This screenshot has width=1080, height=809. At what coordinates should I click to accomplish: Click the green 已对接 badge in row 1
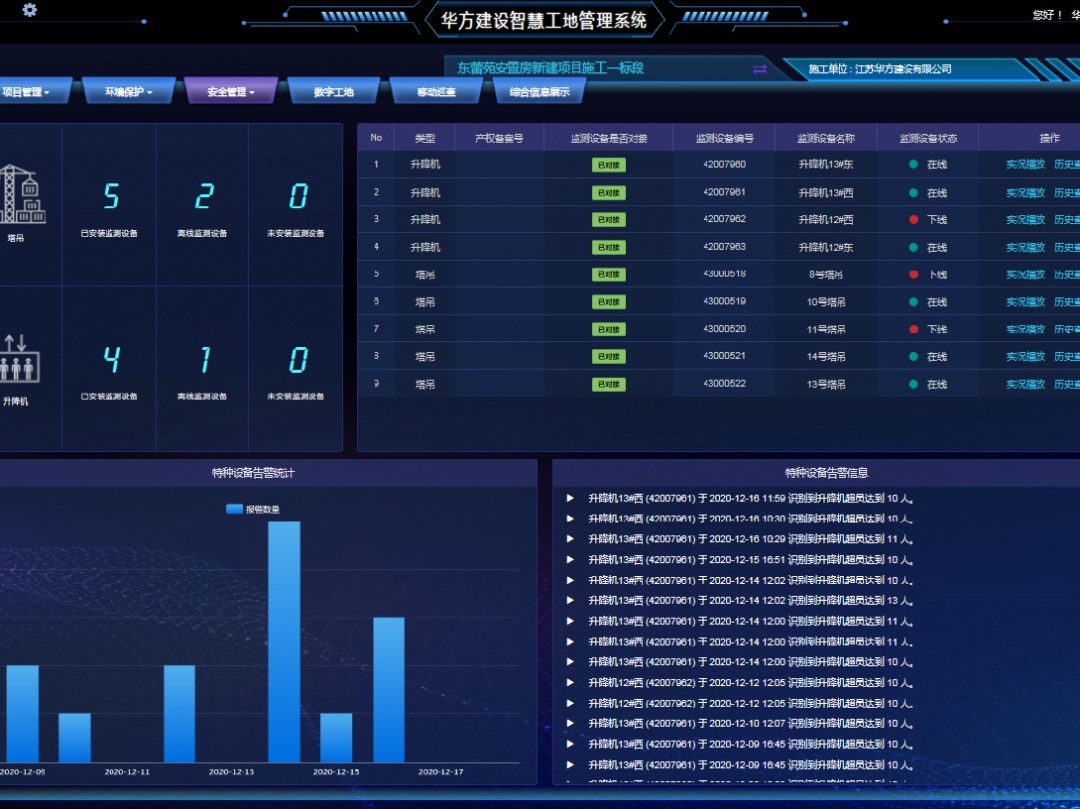tap(608, 165)
